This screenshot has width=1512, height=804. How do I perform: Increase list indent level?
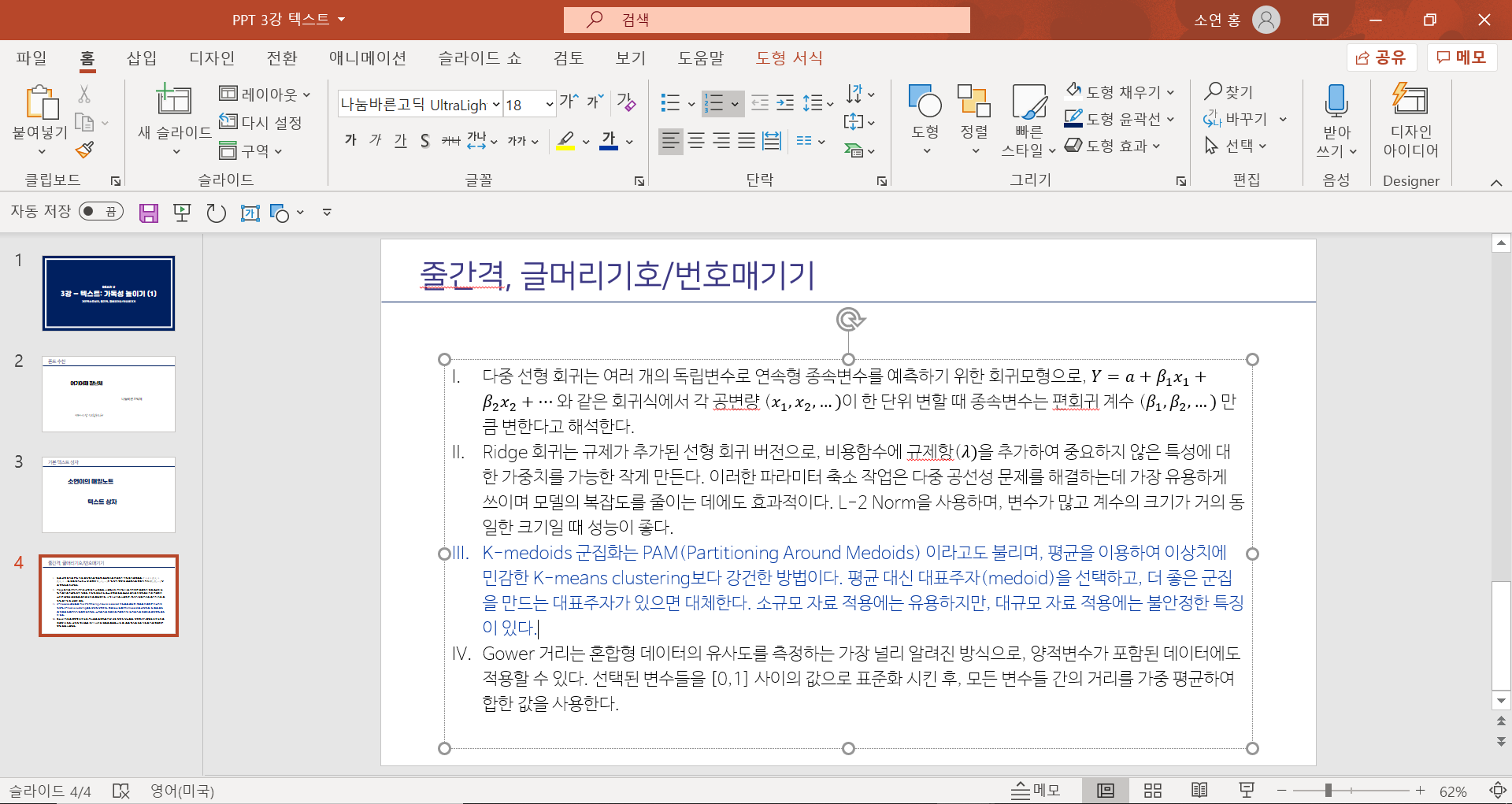pyautogui.click(x=785, y=102)
